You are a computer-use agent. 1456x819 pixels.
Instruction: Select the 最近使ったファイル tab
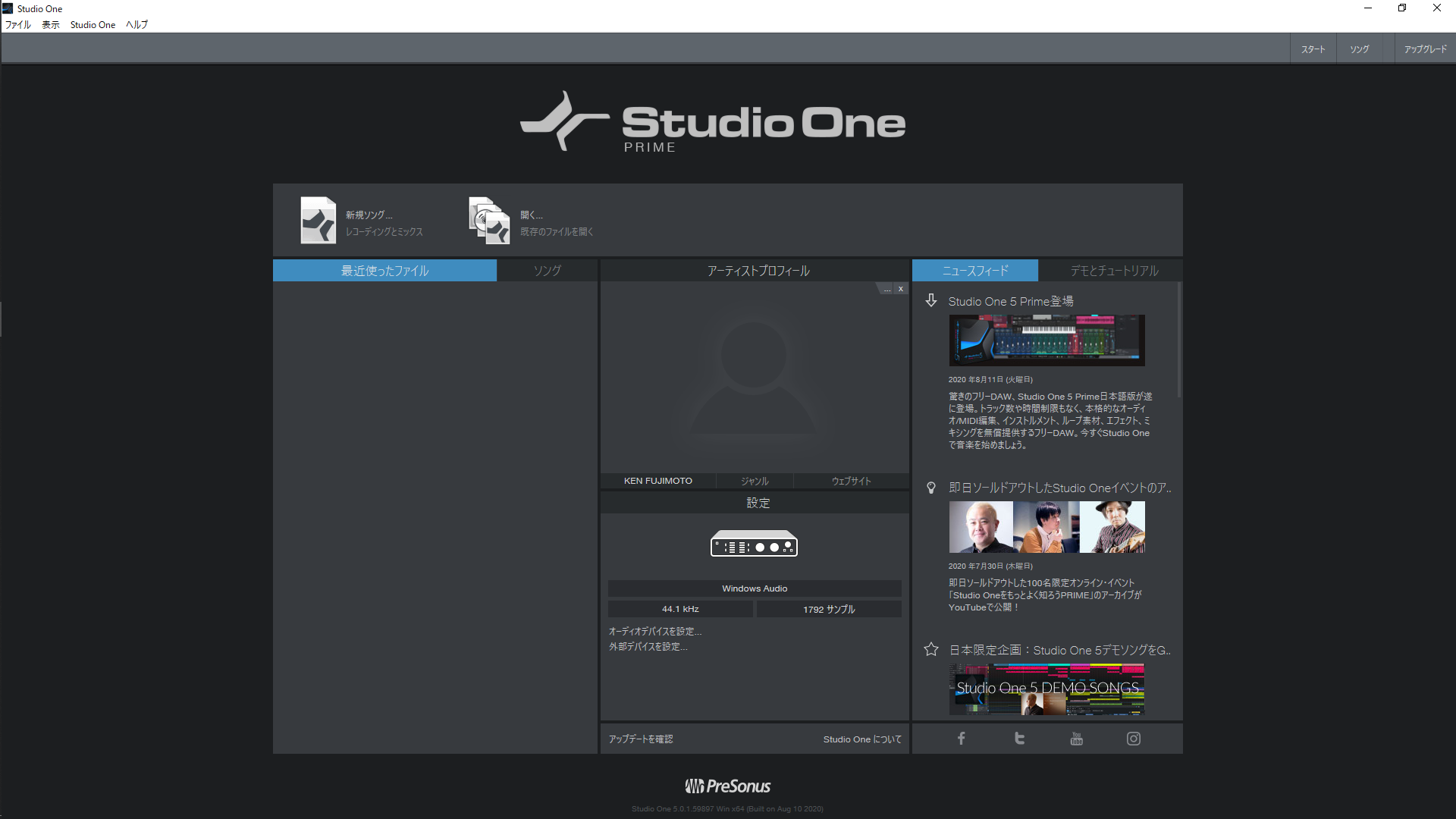coord(384,271)
